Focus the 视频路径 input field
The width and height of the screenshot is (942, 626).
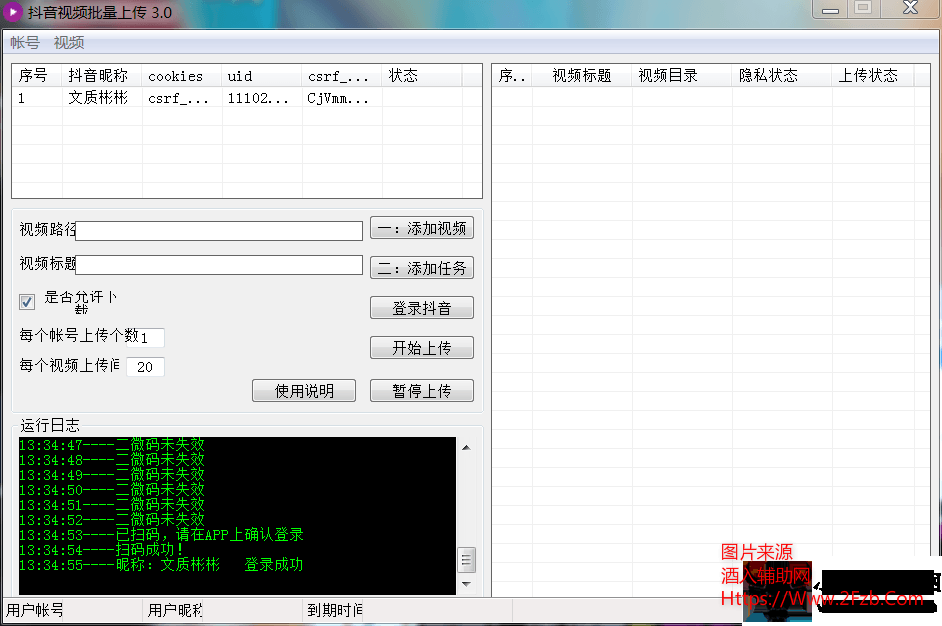click(x=219, y=231)
